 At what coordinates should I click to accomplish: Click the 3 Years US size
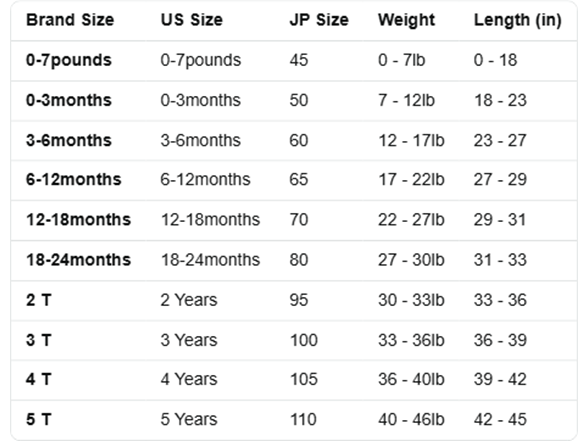pyautogui.click(x=189, y=340)
